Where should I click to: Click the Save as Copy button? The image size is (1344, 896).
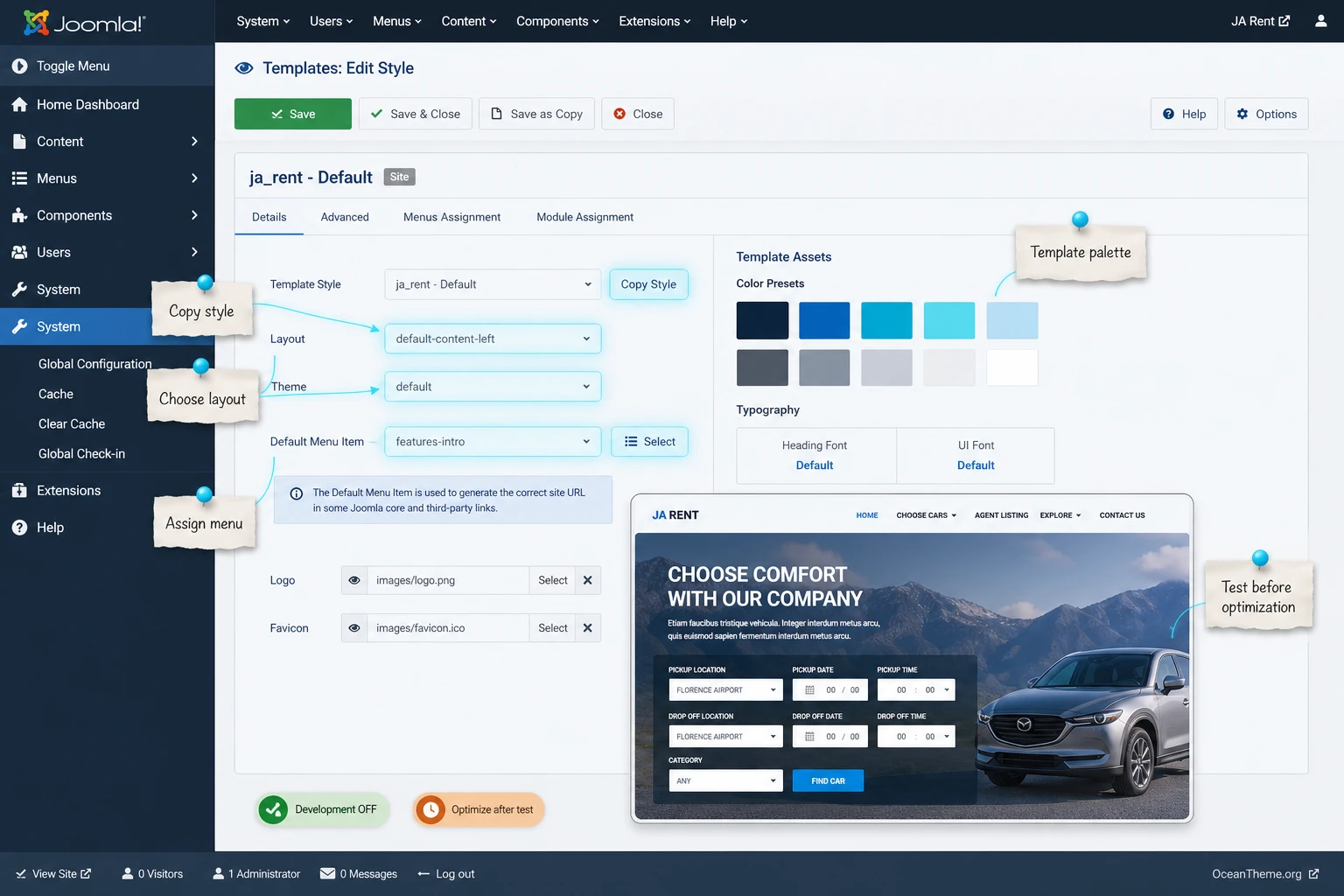click(x=536, y=114)
